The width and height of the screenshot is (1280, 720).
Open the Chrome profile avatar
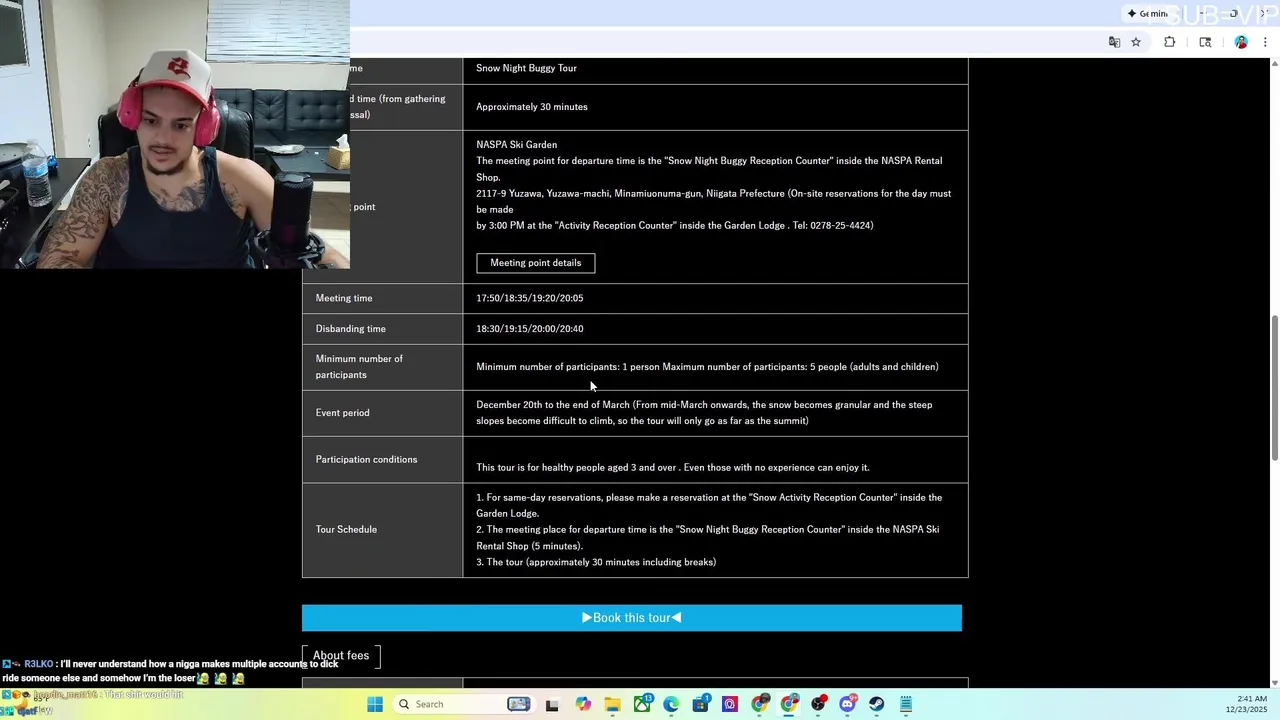click(x=1241, y=42)
